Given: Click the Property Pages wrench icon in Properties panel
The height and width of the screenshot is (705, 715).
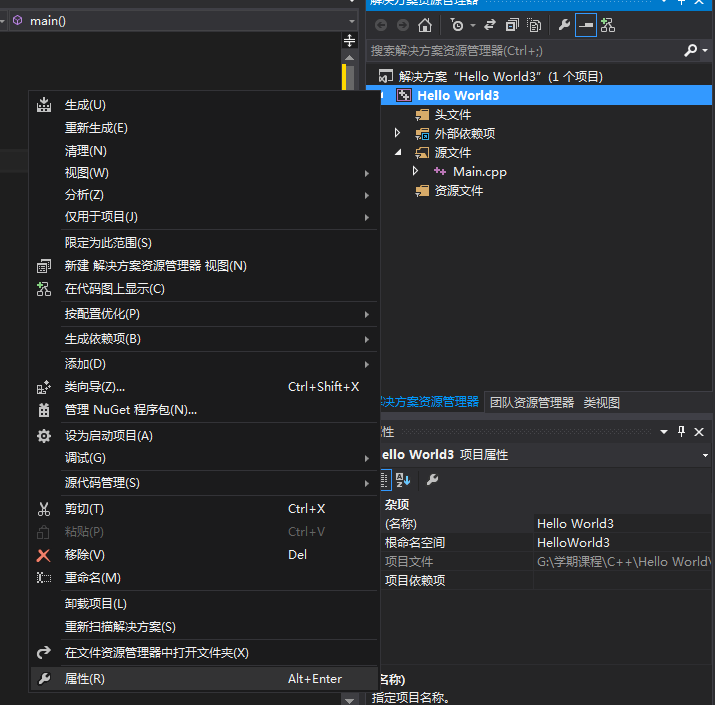Looking at the screenshot, I should (x=432, y=480).
